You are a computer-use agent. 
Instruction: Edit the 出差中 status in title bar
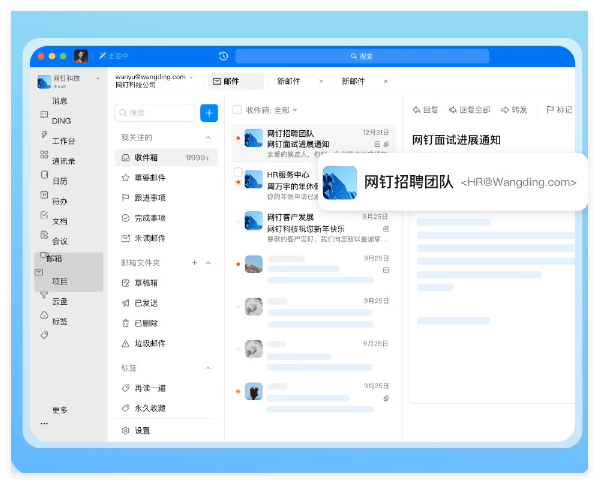coord(114,56)
